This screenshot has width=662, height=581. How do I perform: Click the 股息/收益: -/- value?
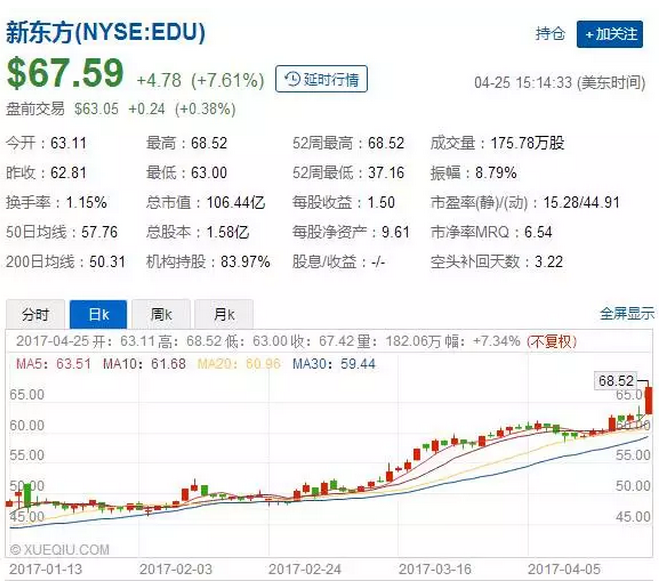(x=378, y=262)
